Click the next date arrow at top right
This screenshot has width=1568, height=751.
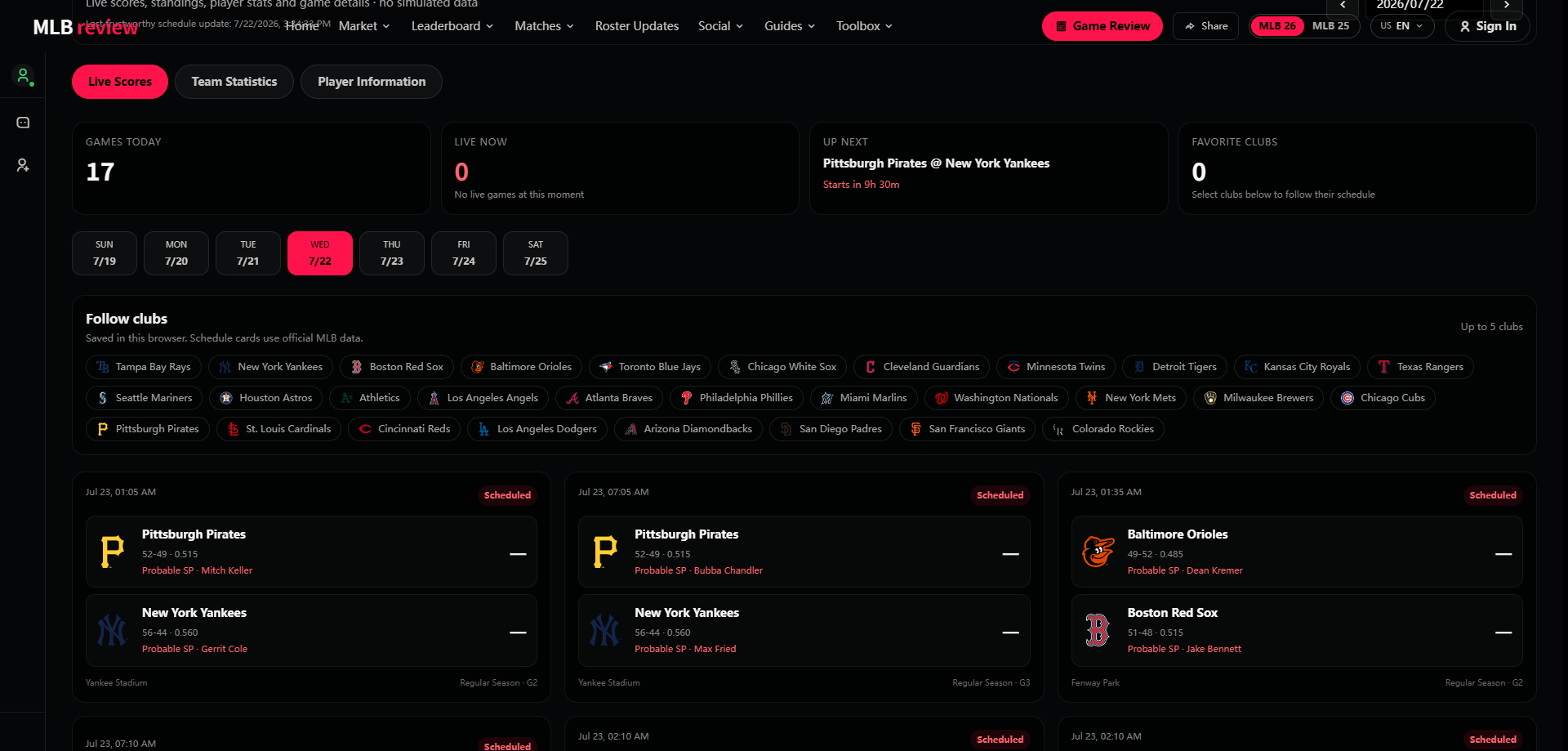point(1507,6)
